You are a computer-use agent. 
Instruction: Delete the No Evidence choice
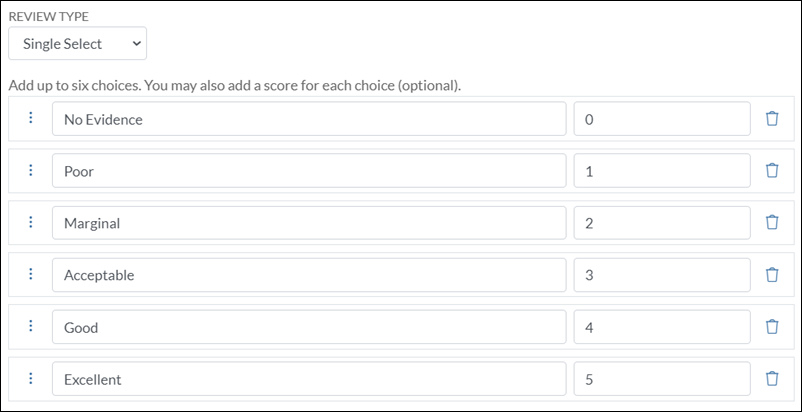click(x=771, y=119)
